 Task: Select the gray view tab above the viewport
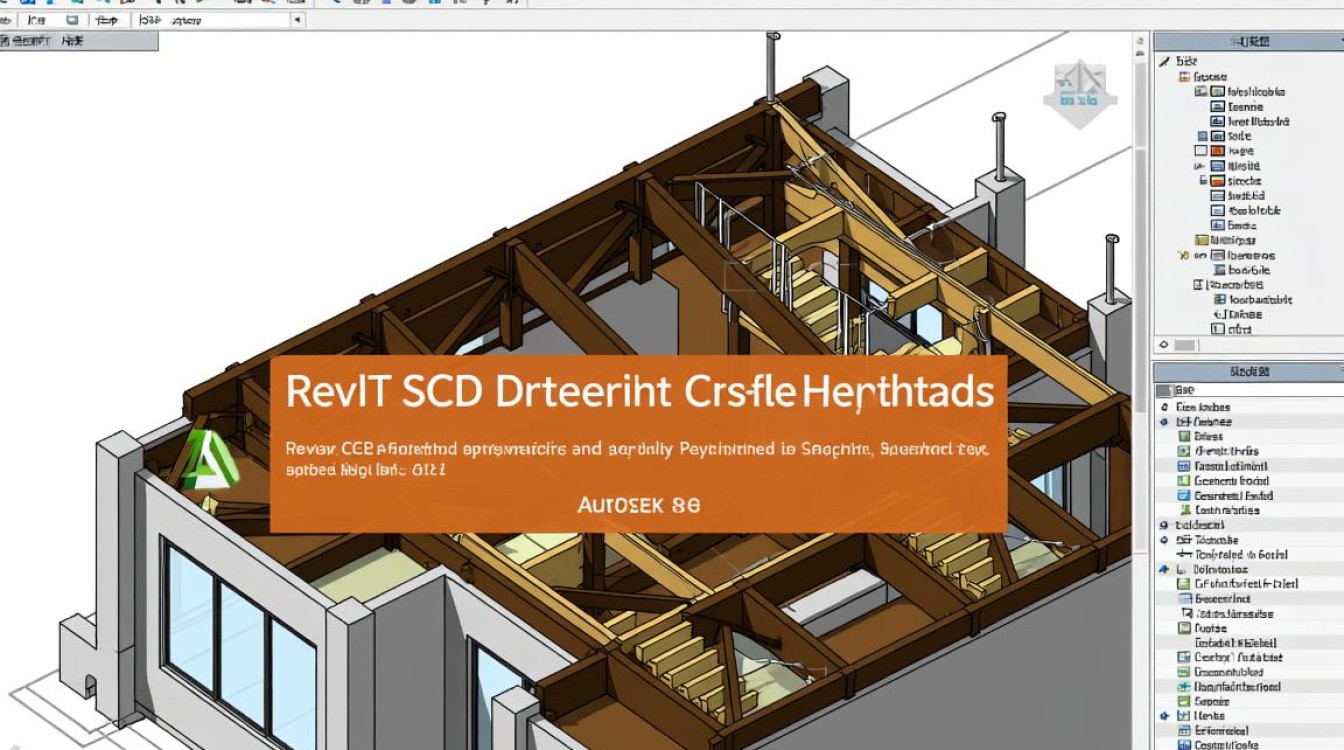[x=78, y=42]
